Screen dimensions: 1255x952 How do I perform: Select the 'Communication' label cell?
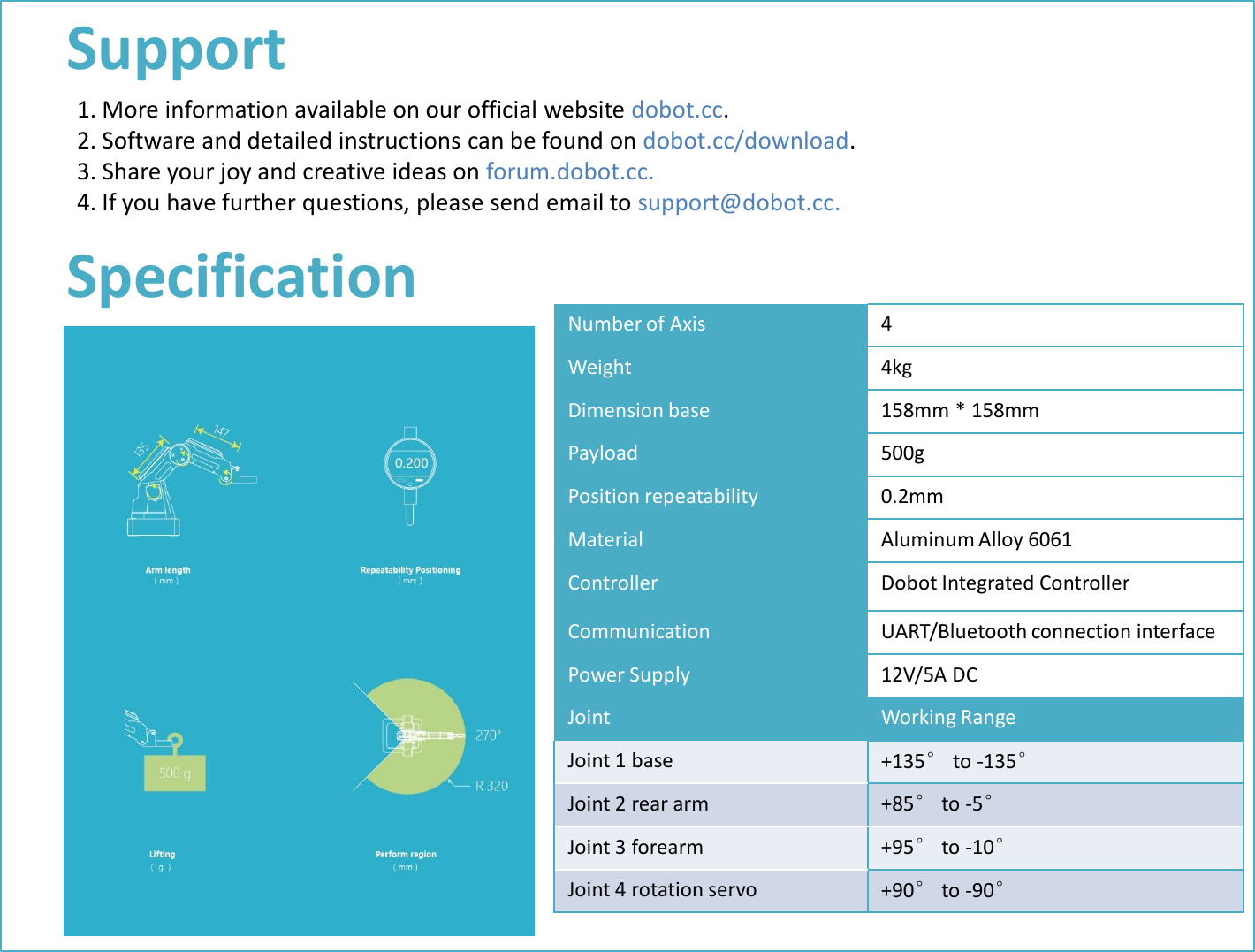[711, 632]
